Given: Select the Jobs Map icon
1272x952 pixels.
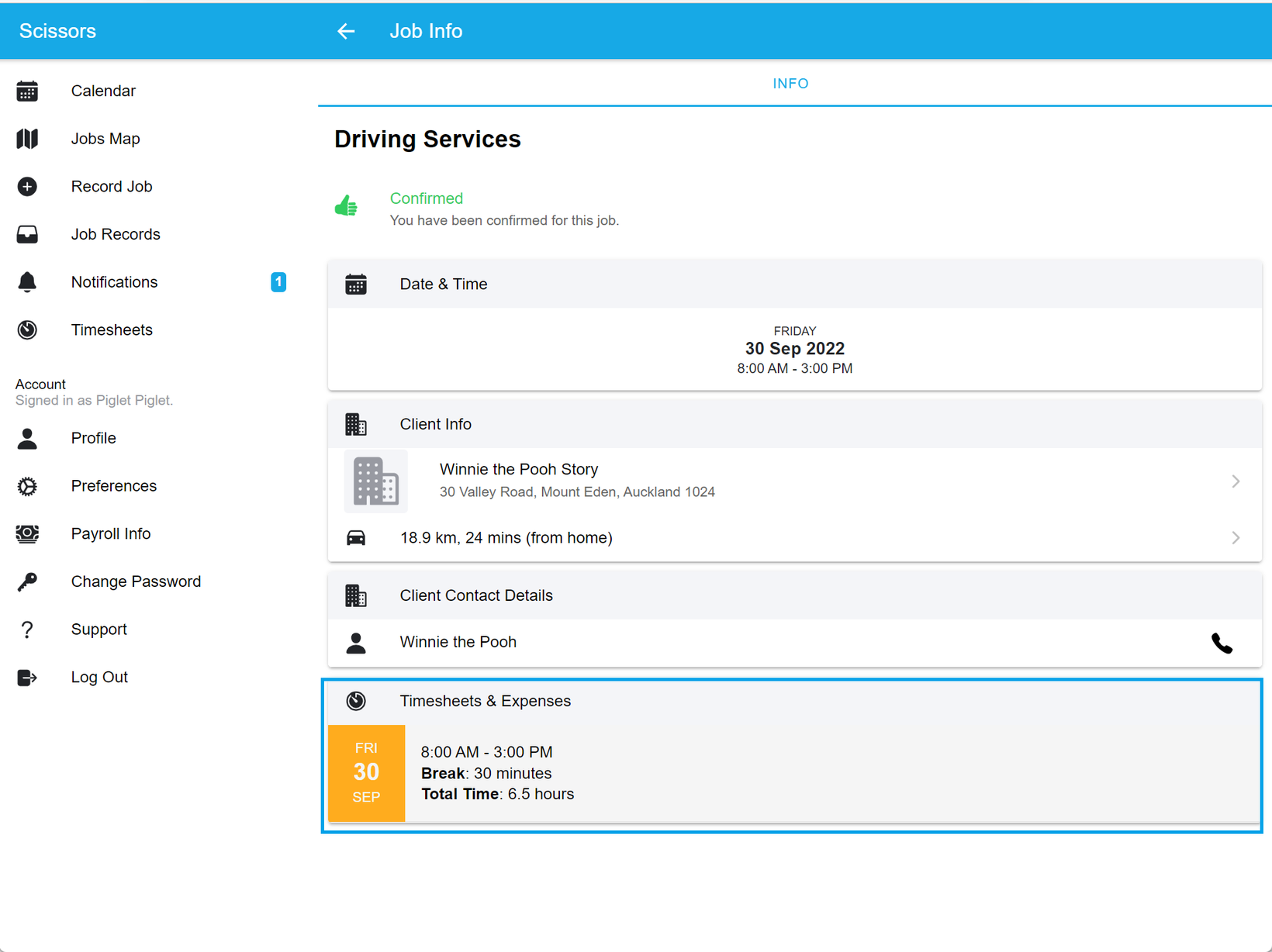Looking at the screenshot, I should click(x=27, y=139).
